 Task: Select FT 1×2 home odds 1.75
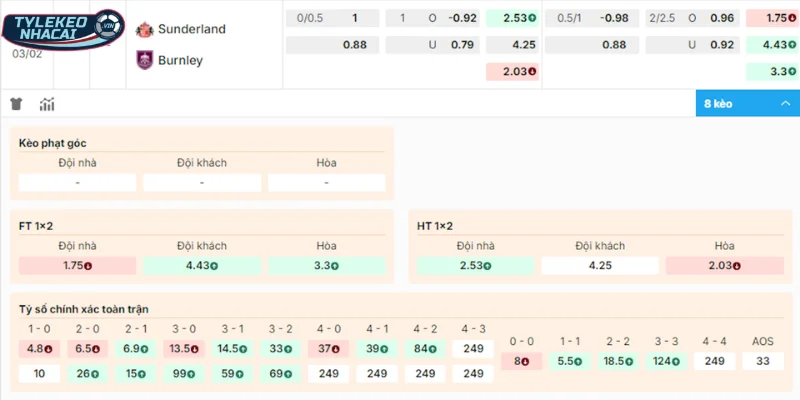point(77,266)
